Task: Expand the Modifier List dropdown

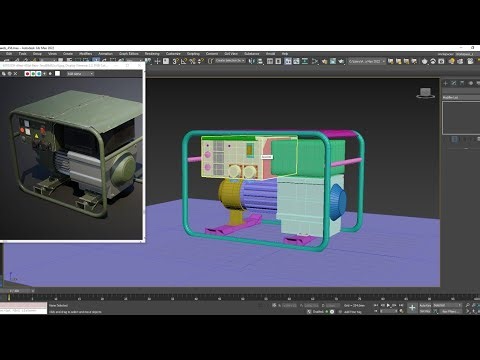Action: 461,97
